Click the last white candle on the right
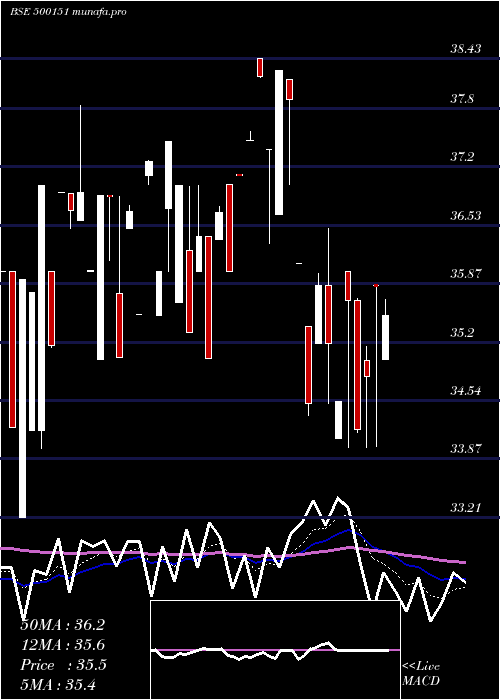The width and height of the screenshot is (500, 700). (385, 337)
